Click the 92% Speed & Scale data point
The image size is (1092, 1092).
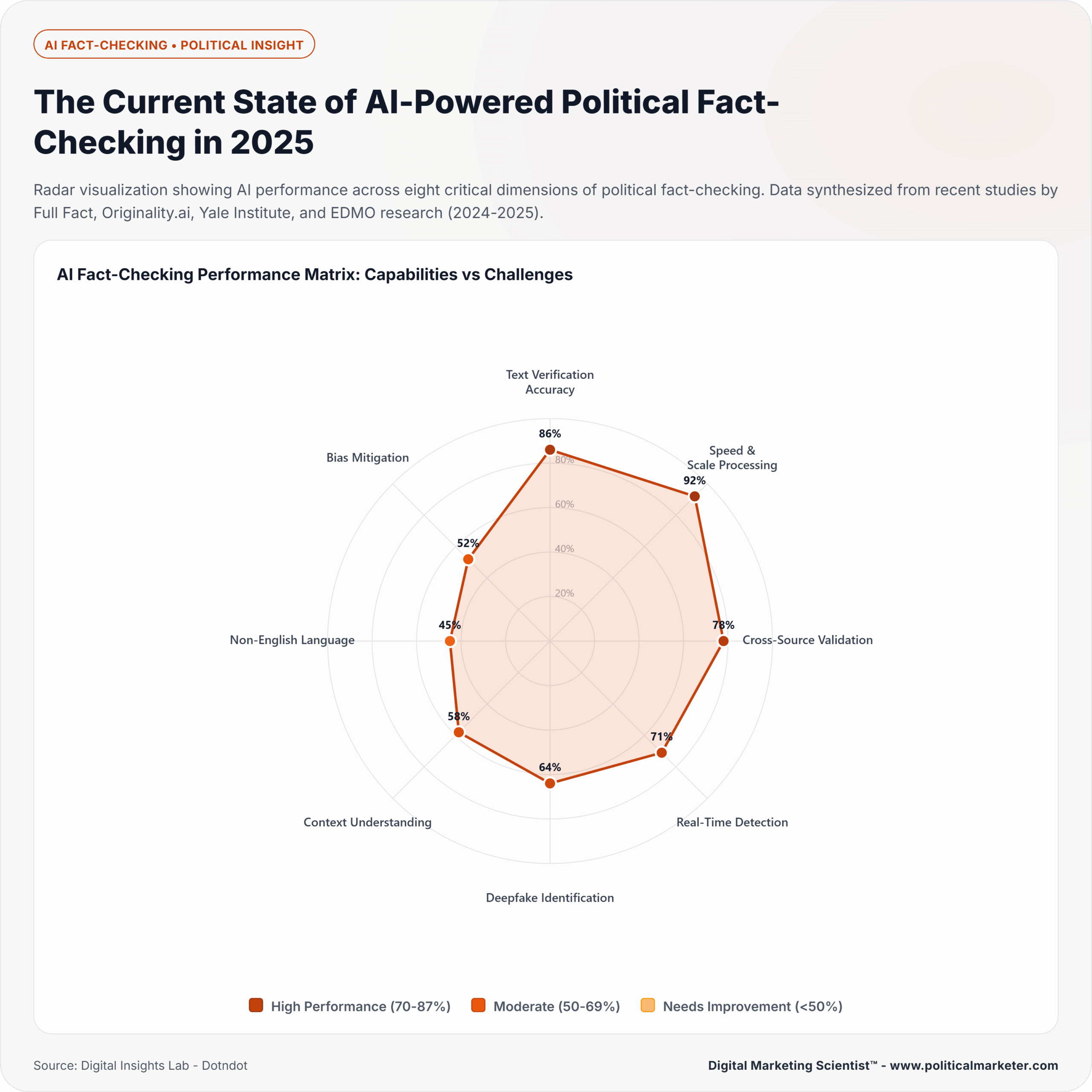[694, 496]
